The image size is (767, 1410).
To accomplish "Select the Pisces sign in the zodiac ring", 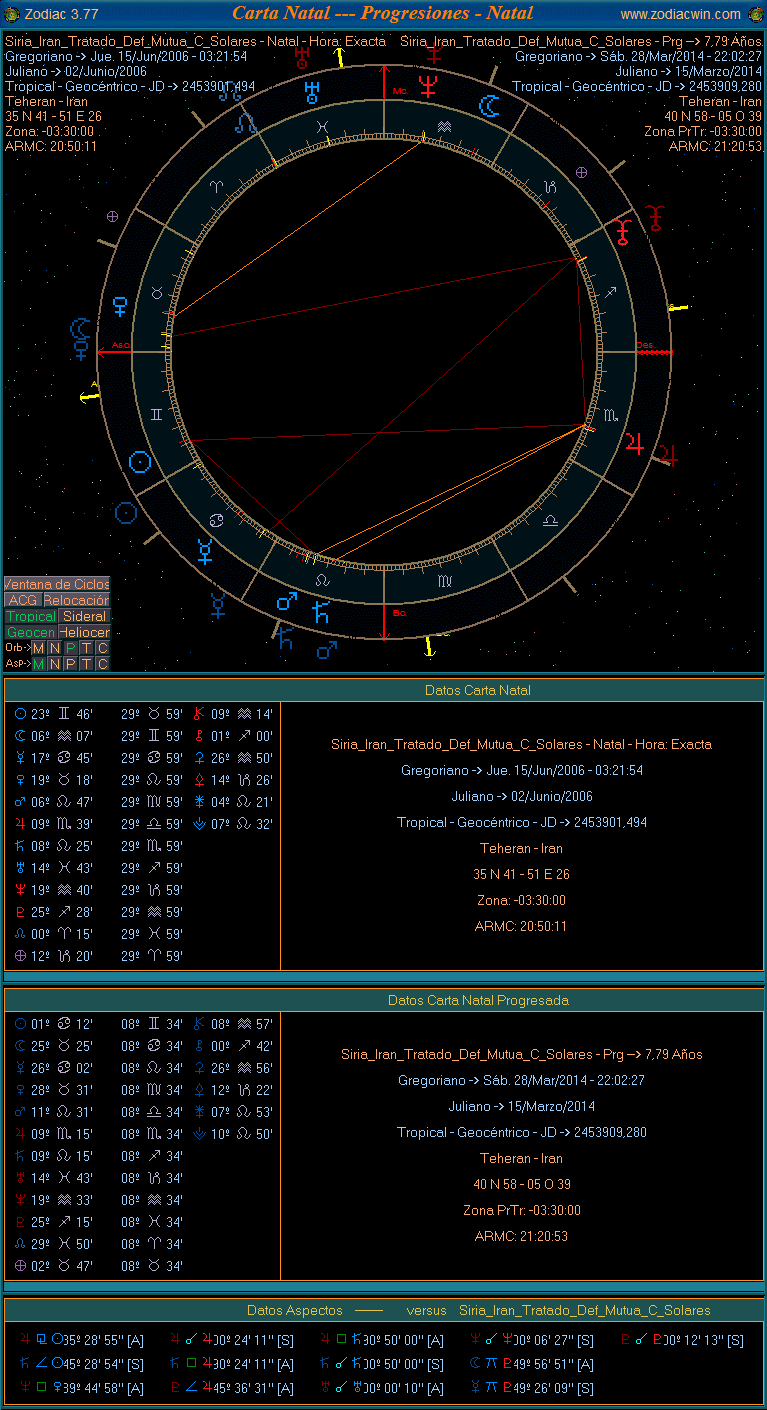I will click(321, 127).
